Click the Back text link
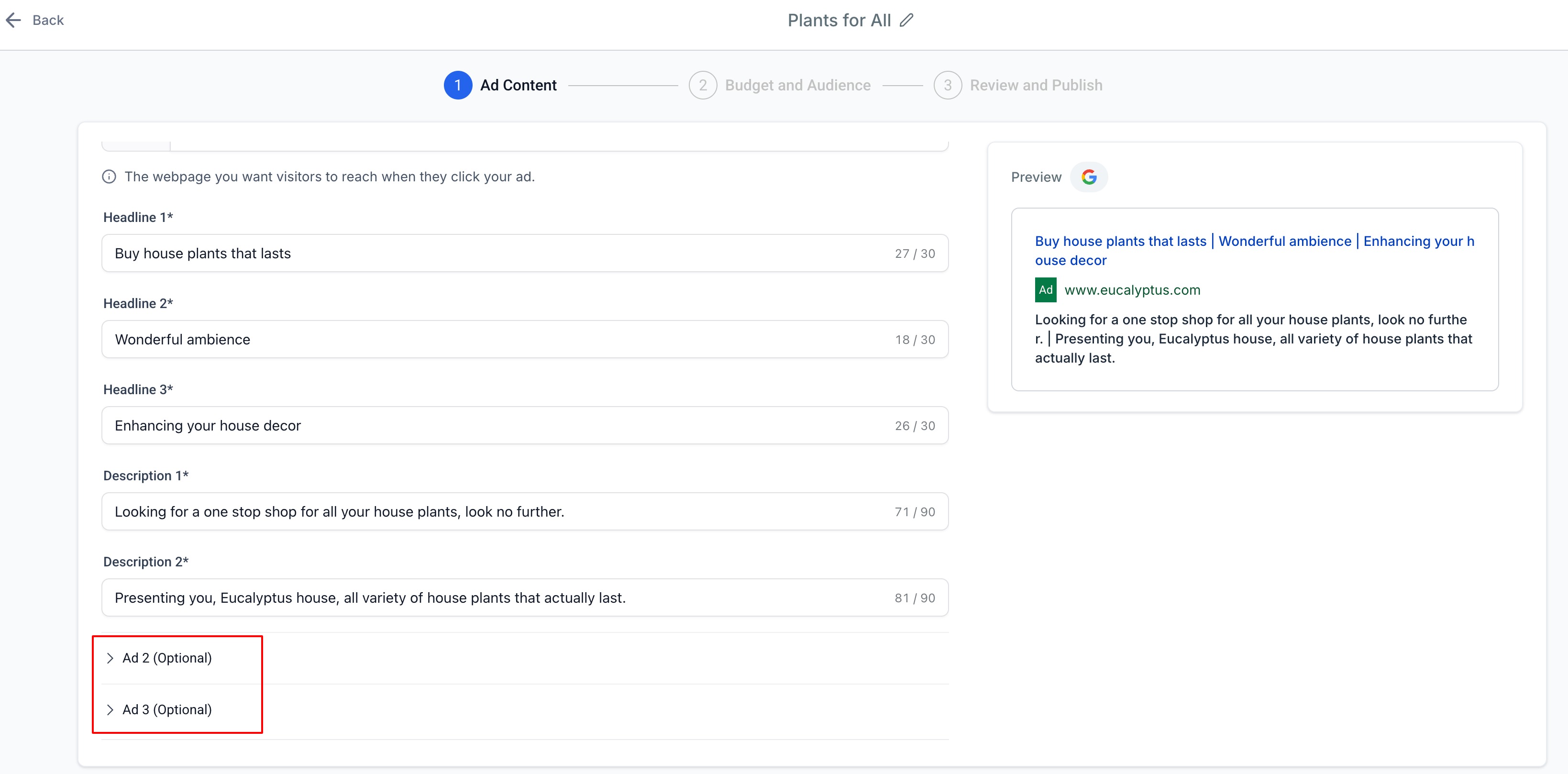This screenshot has width=1568, height=774. pos(48,20)
